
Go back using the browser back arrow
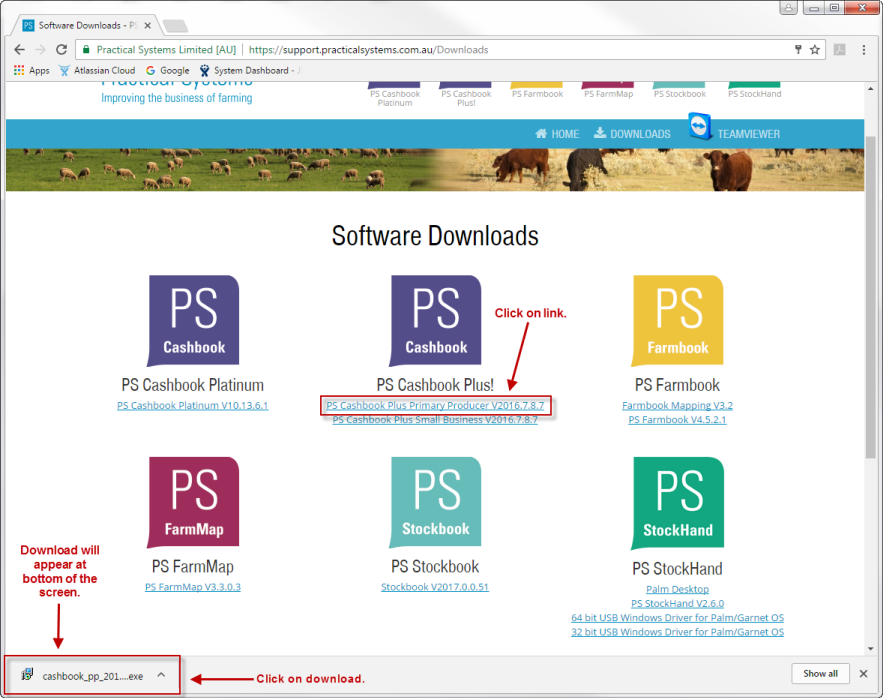(20, 50)
